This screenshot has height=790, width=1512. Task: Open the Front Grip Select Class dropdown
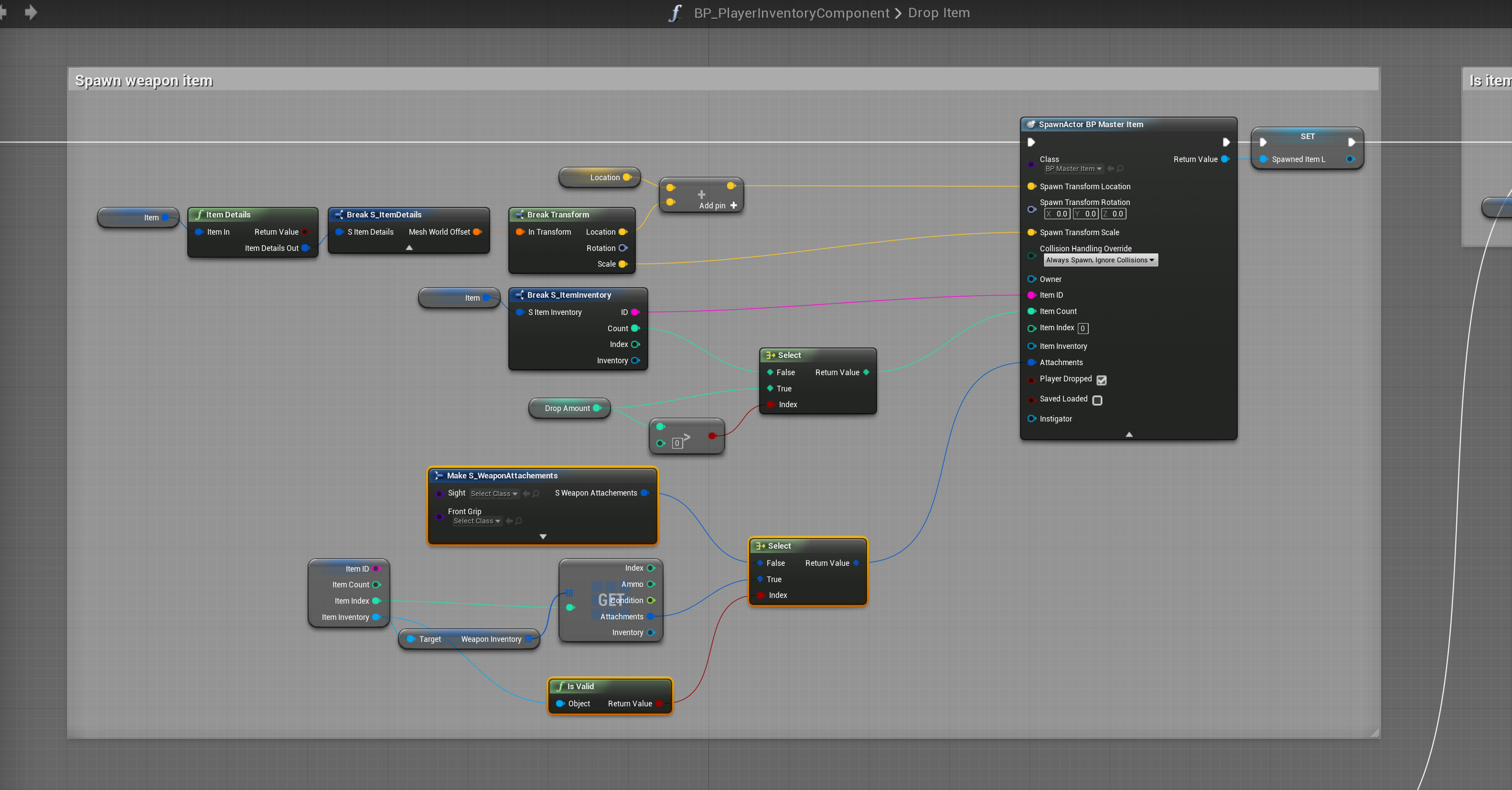pos(477,521)
